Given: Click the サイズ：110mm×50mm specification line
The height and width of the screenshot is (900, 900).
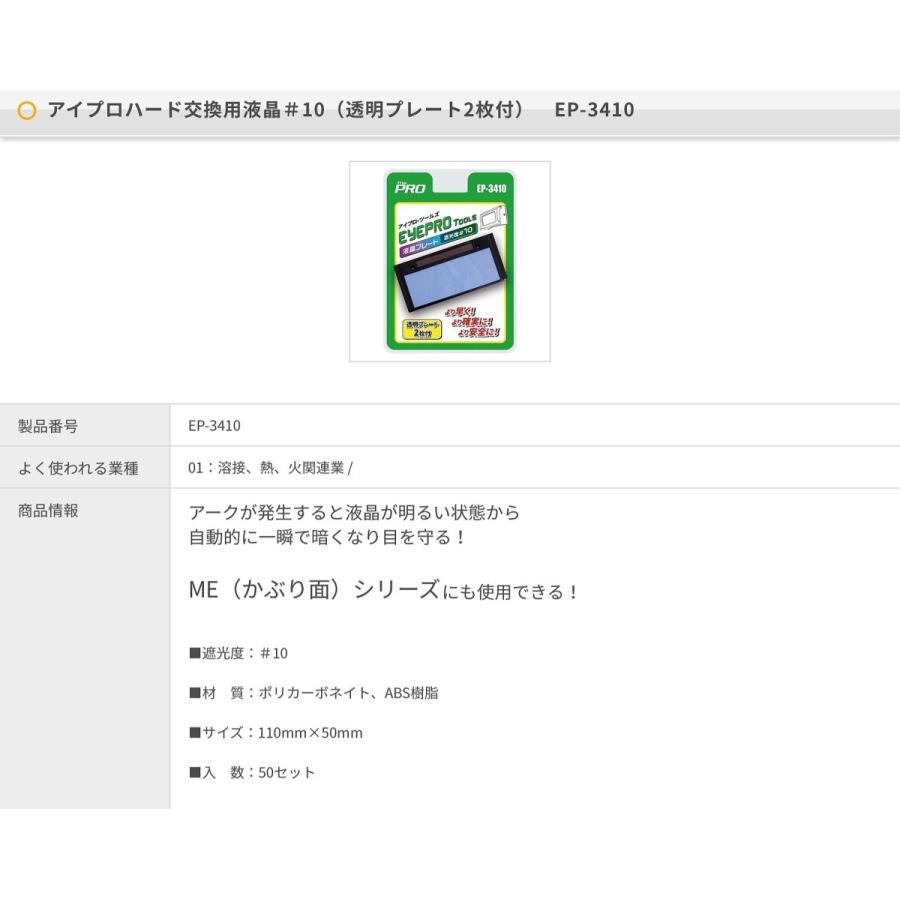Looking at the screenshot, I should (275, 733).
